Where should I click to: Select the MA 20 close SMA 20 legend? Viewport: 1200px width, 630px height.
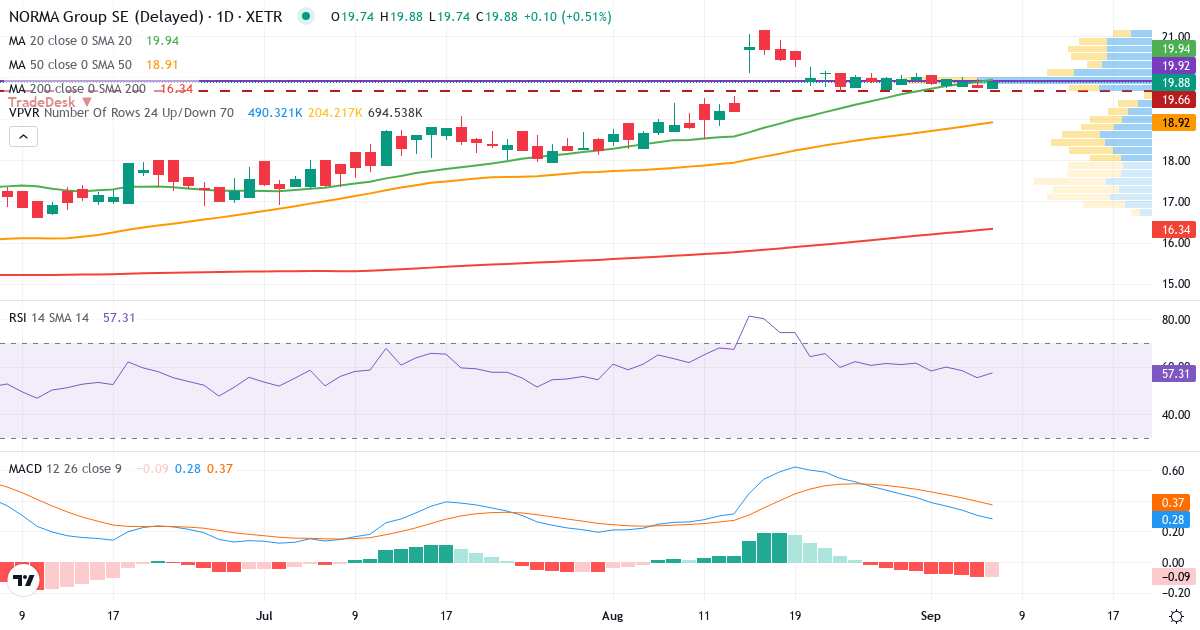click(x=70, y=41)
